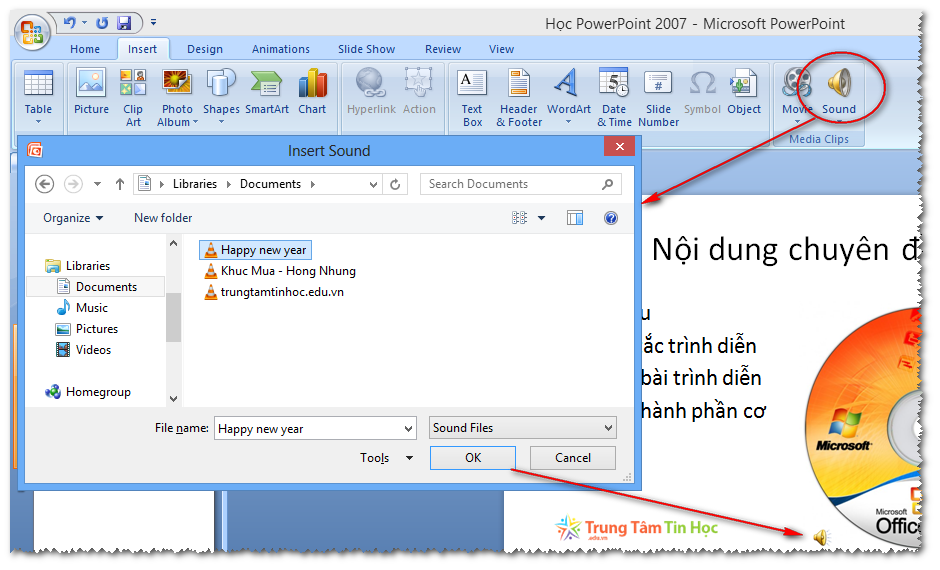
Task: Click inserted speaker icon on slide
Action: (822, 538)
